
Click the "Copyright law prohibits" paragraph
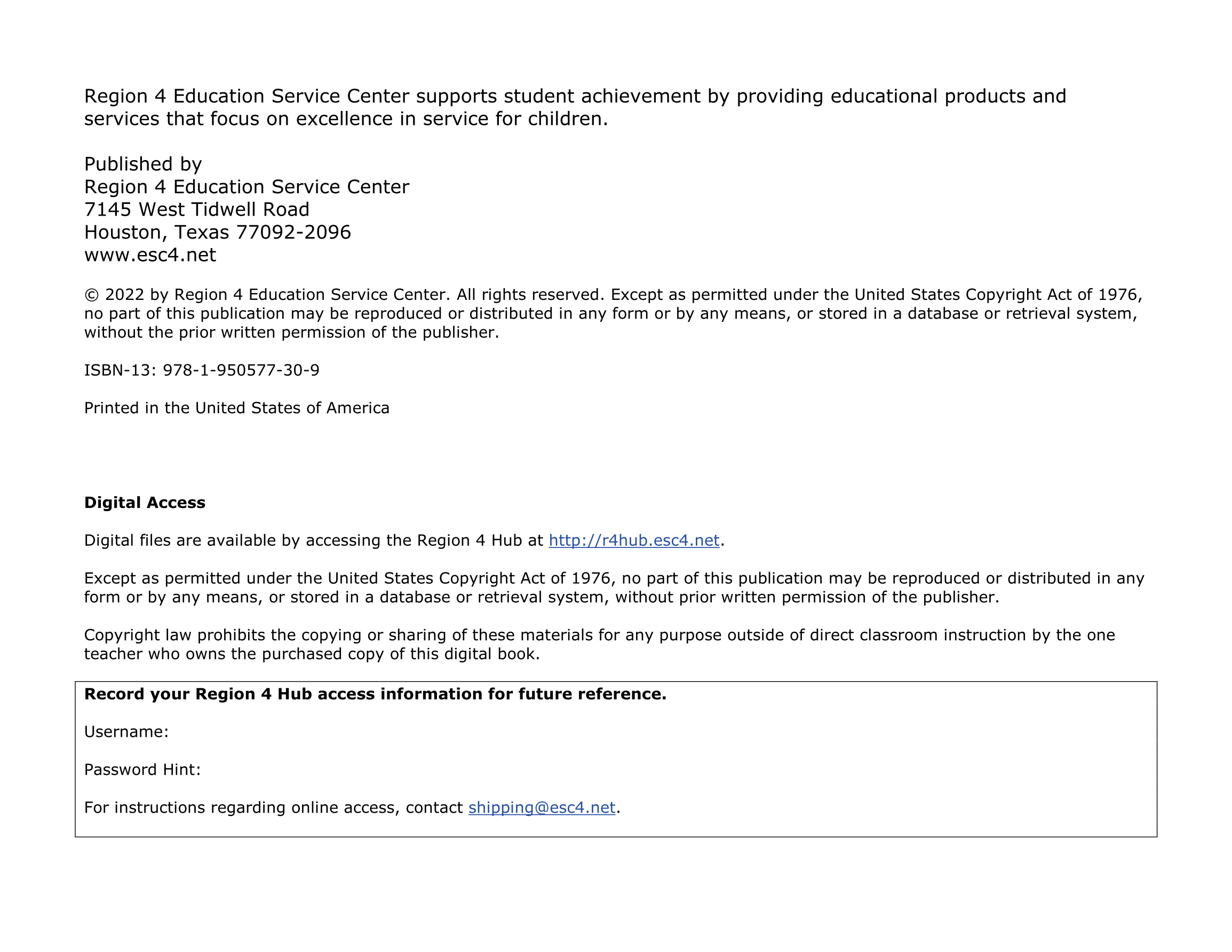pos(599,645)
